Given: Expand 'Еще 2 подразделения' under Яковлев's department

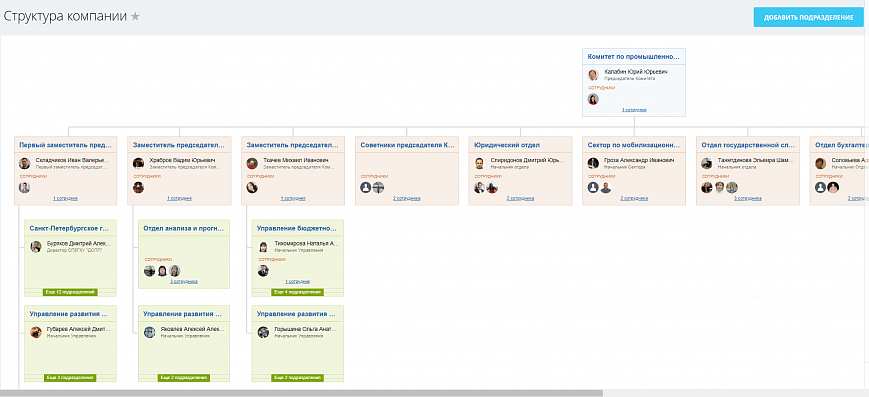Looking at the screenshot, I should pyautogui.click(x=184, y=378).
